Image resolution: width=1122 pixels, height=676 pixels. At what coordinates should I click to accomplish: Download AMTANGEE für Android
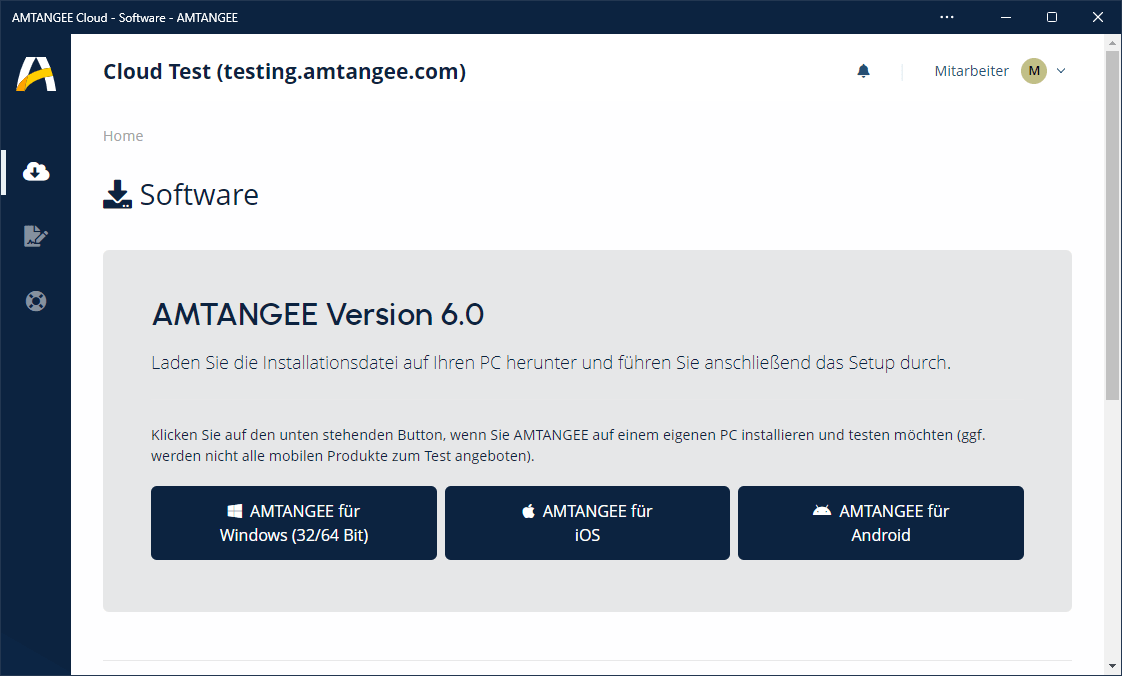pos(881,523)
